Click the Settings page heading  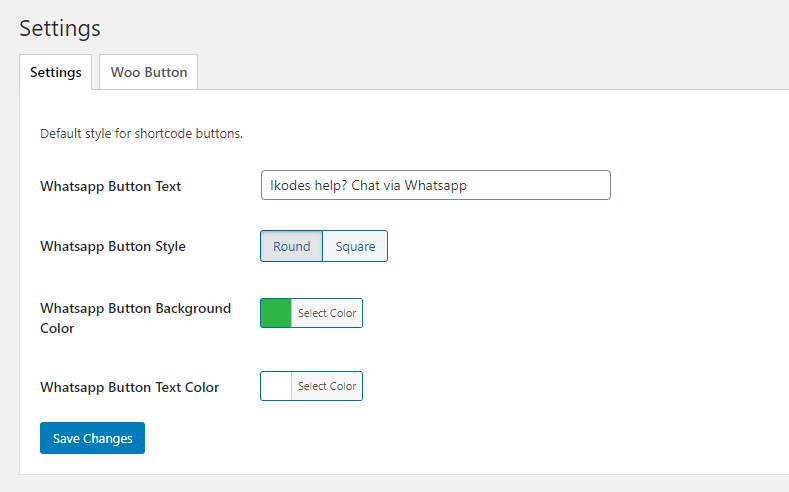coord(60,28)
